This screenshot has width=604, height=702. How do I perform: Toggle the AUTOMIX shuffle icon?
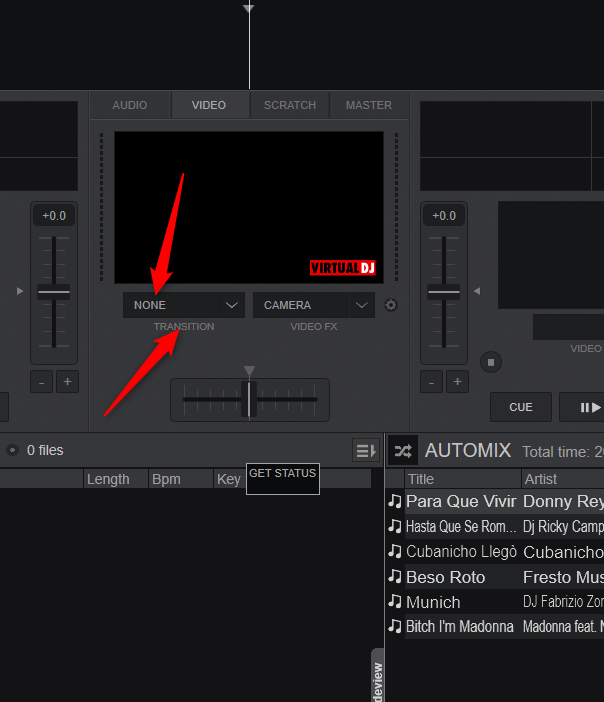tap(403, 450)
